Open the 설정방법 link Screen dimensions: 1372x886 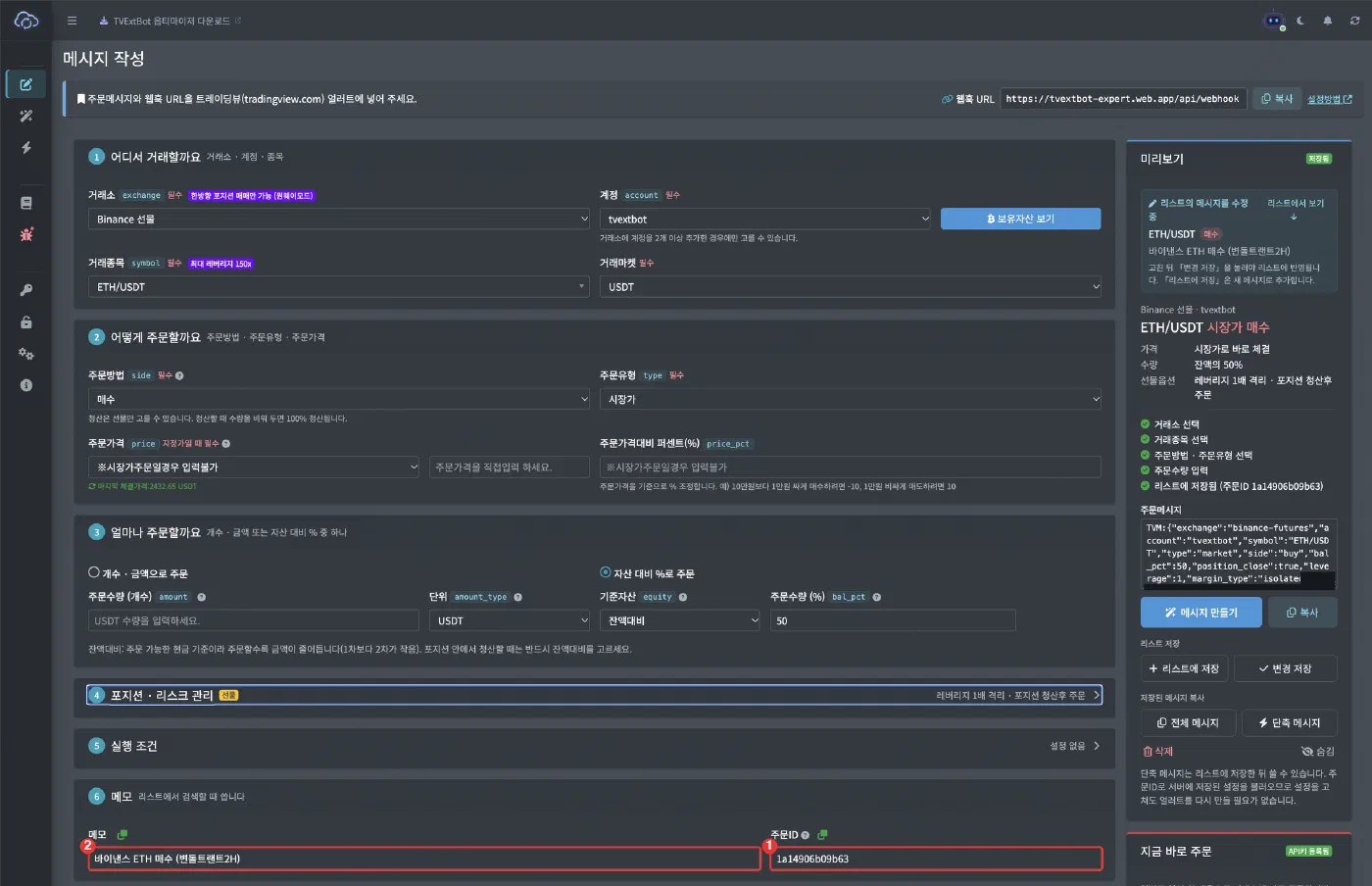point(1330,99)
